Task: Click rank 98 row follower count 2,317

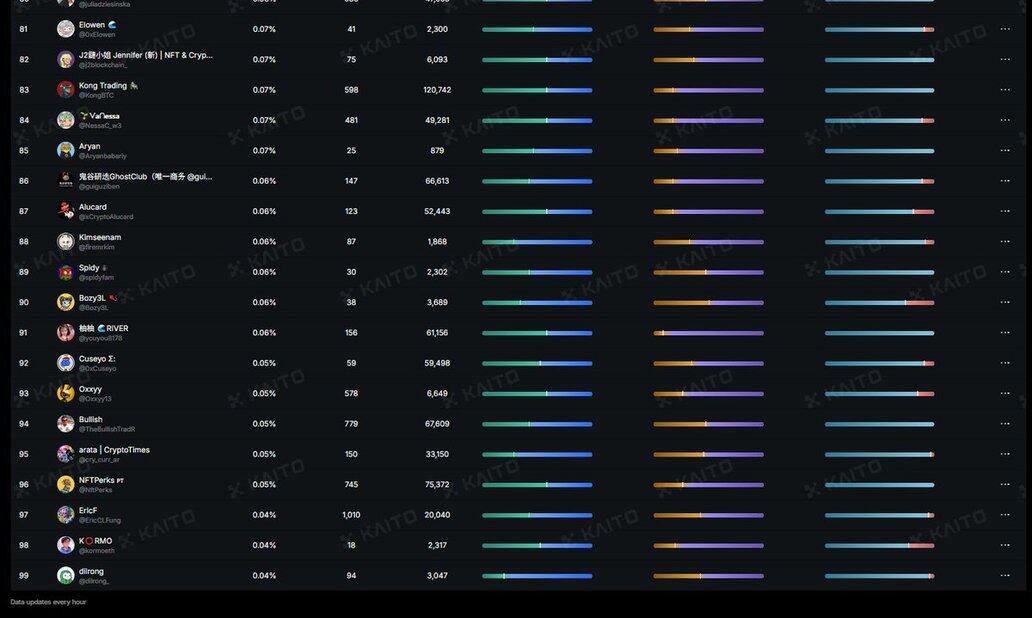Action: (437, 545)
